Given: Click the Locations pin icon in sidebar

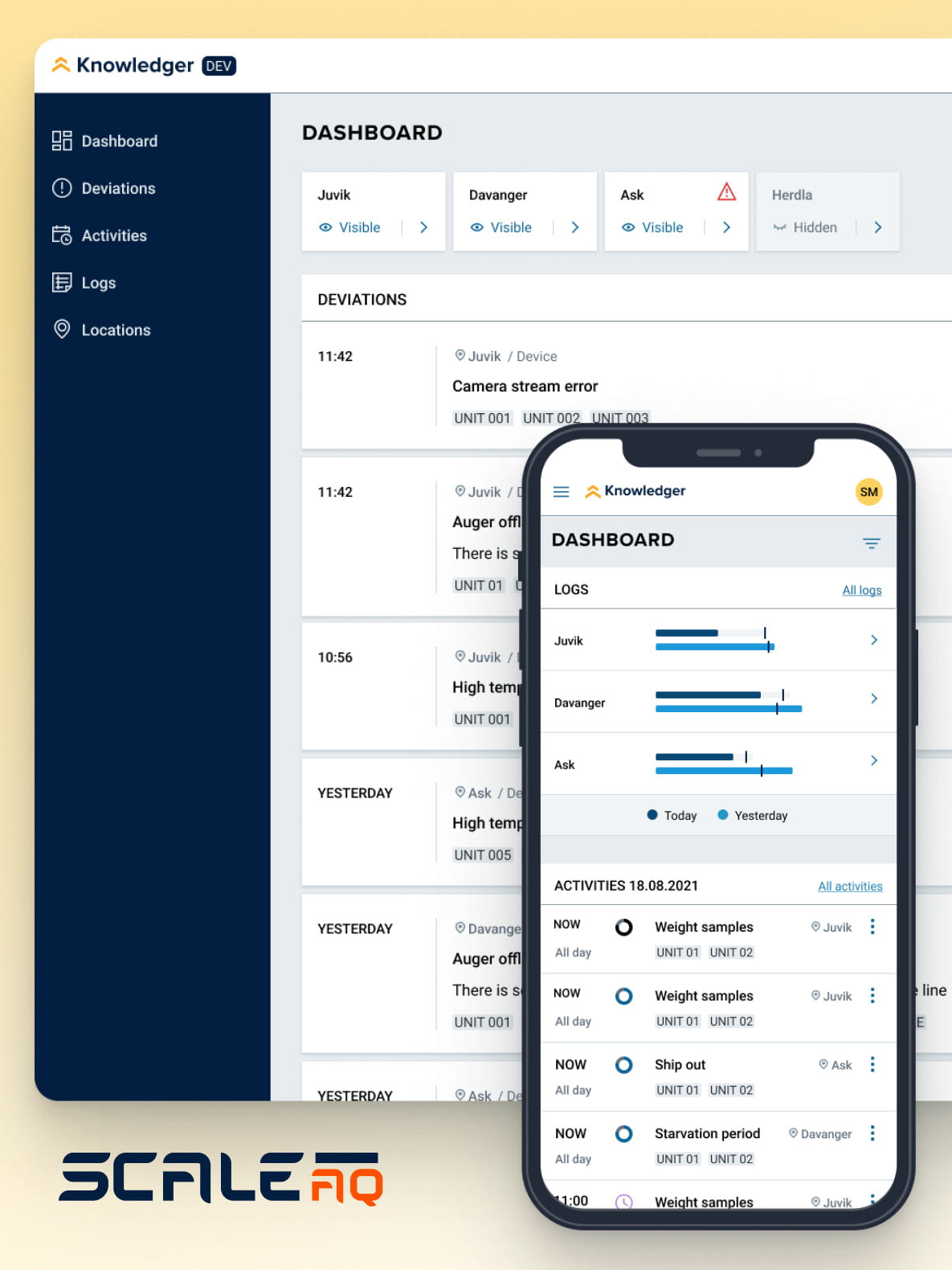Looking at the screenshot, I should [62, 330].
